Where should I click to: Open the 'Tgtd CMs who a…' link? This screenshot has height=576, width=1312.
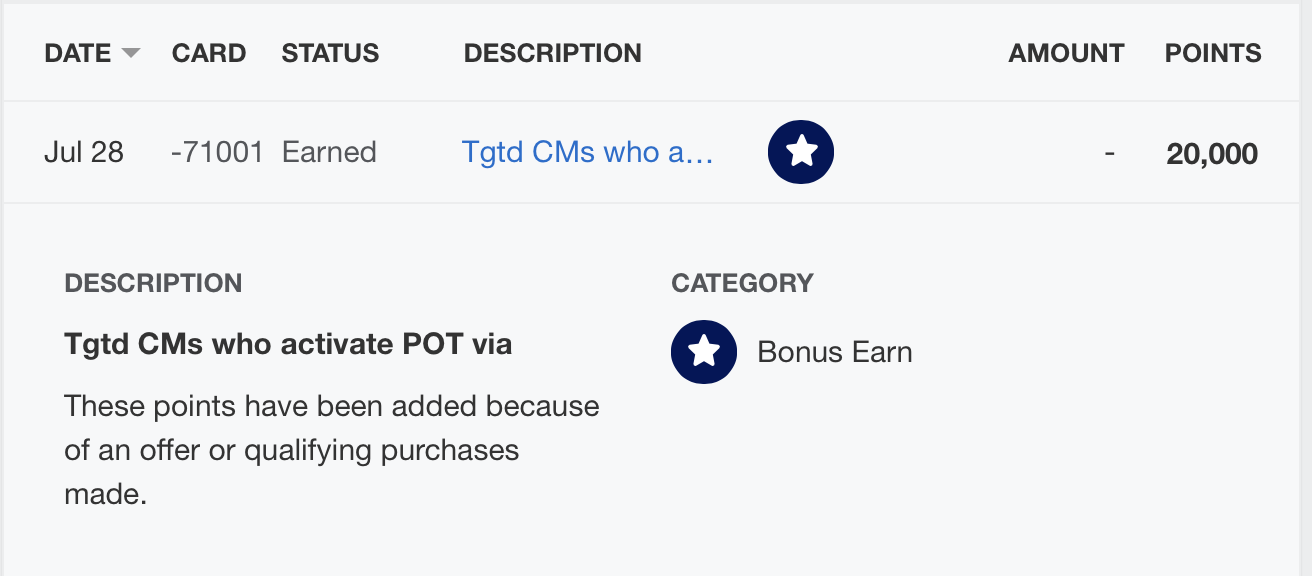(587, 153)
